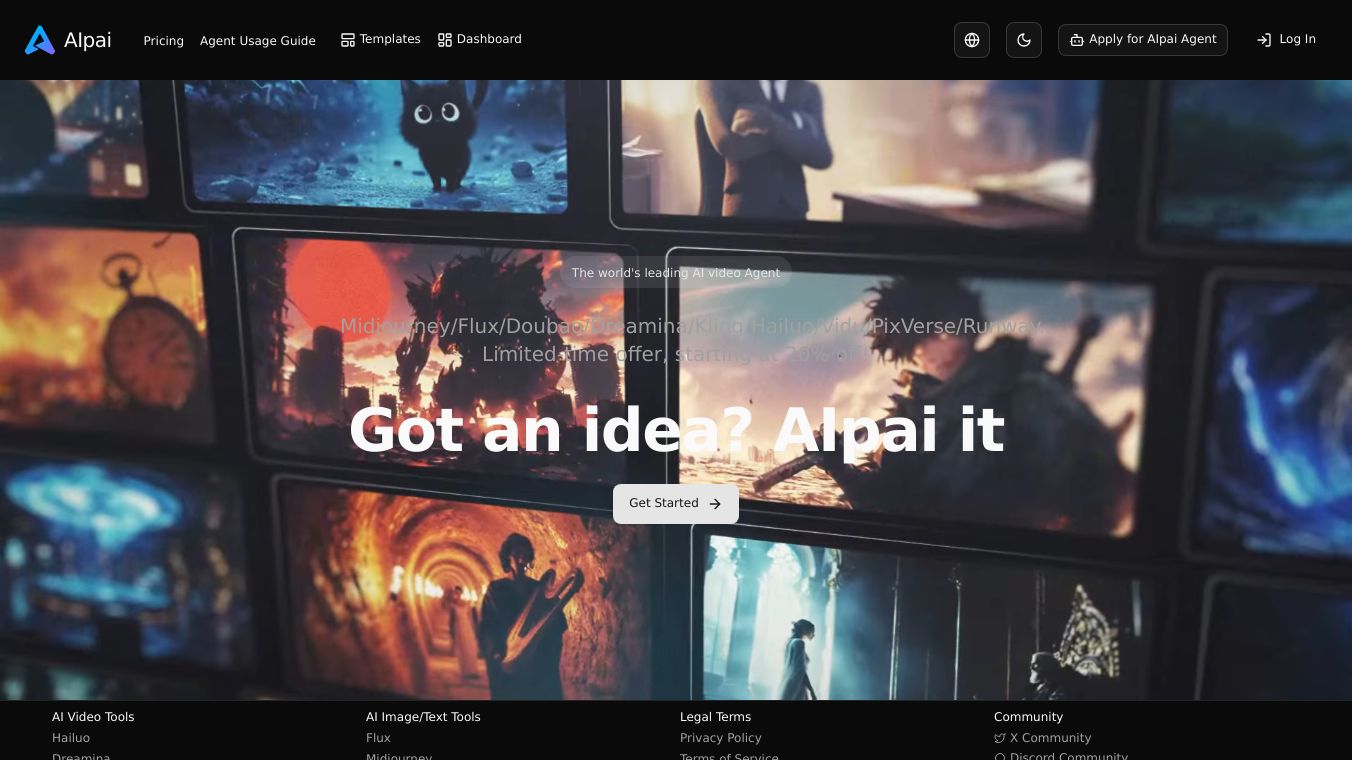Open the Pricing page
Screen dimensions: 1352x760
(164, 41)
